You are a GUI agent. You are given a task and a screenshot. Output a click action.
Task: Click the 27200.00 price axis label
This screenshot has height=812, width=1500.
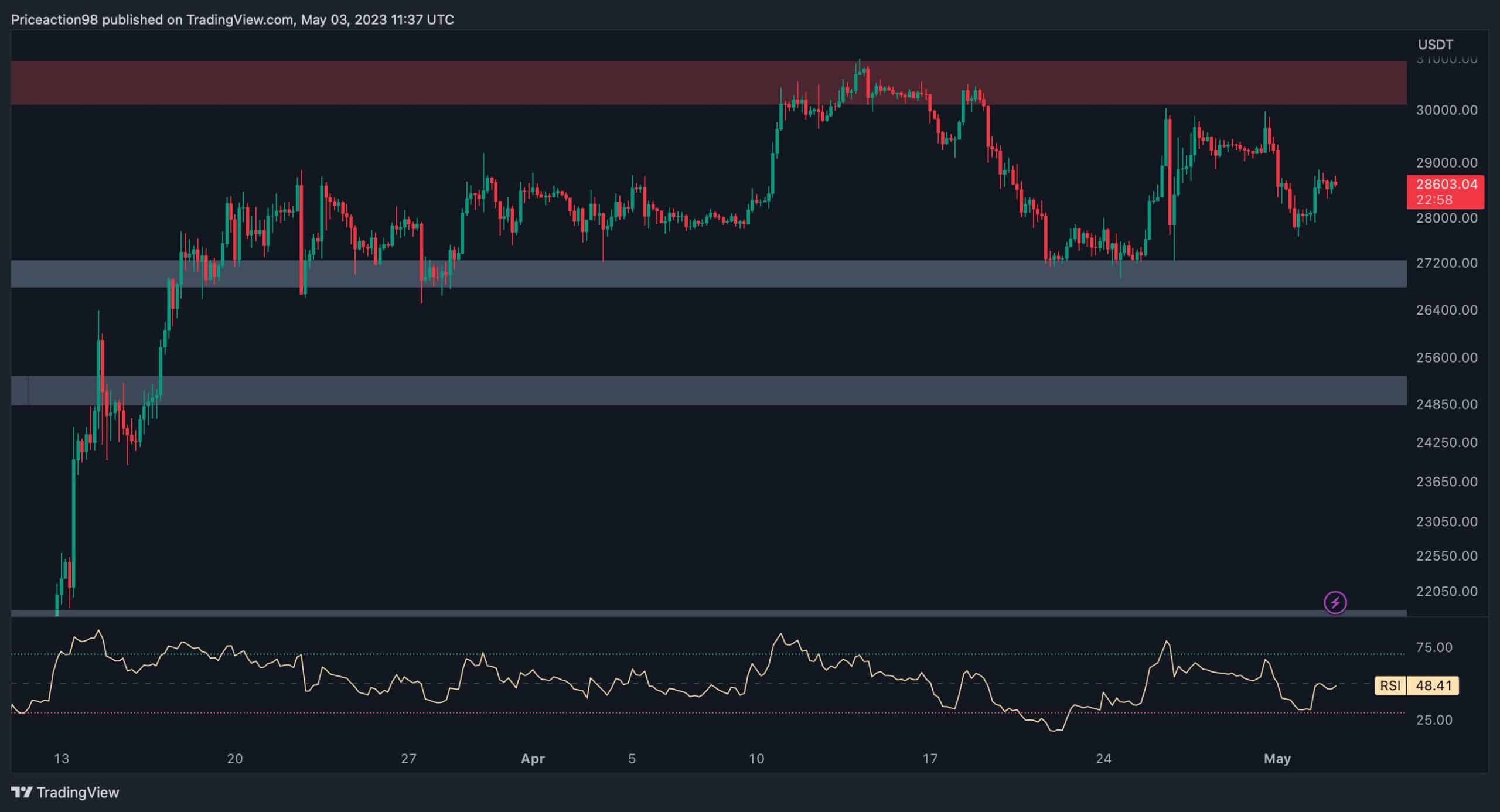click(1447, 263)
